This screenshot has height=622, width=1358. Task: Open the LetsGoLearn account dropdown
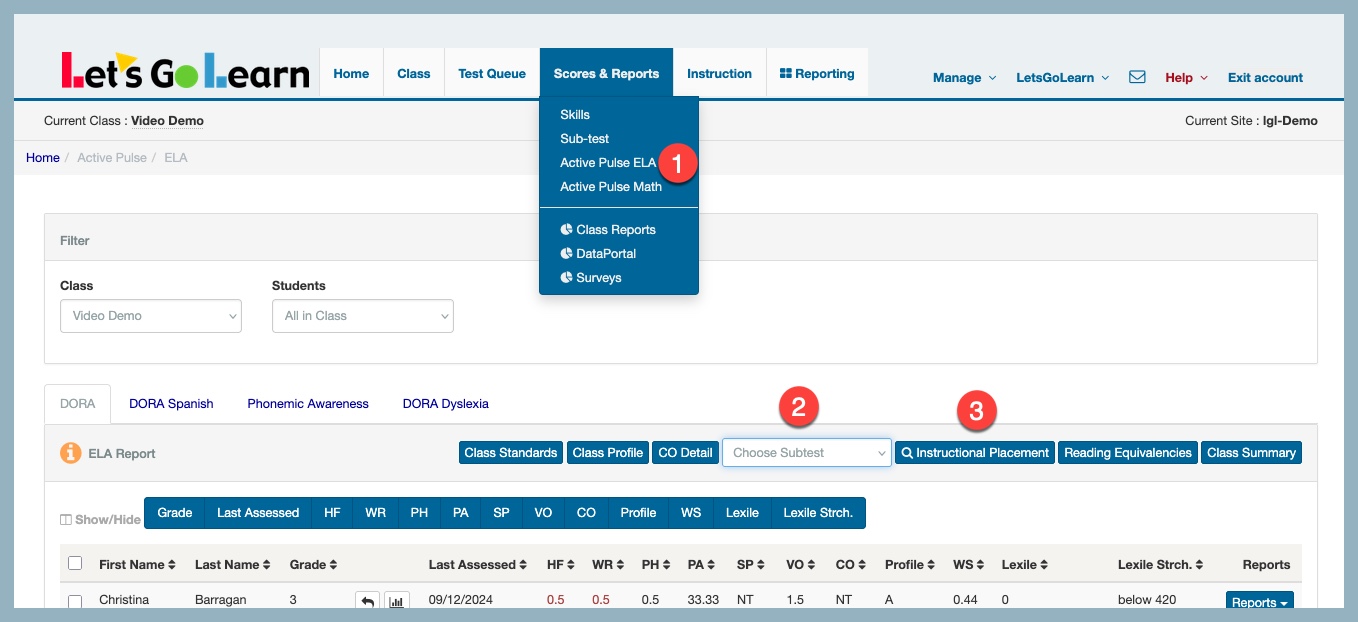1063,77
